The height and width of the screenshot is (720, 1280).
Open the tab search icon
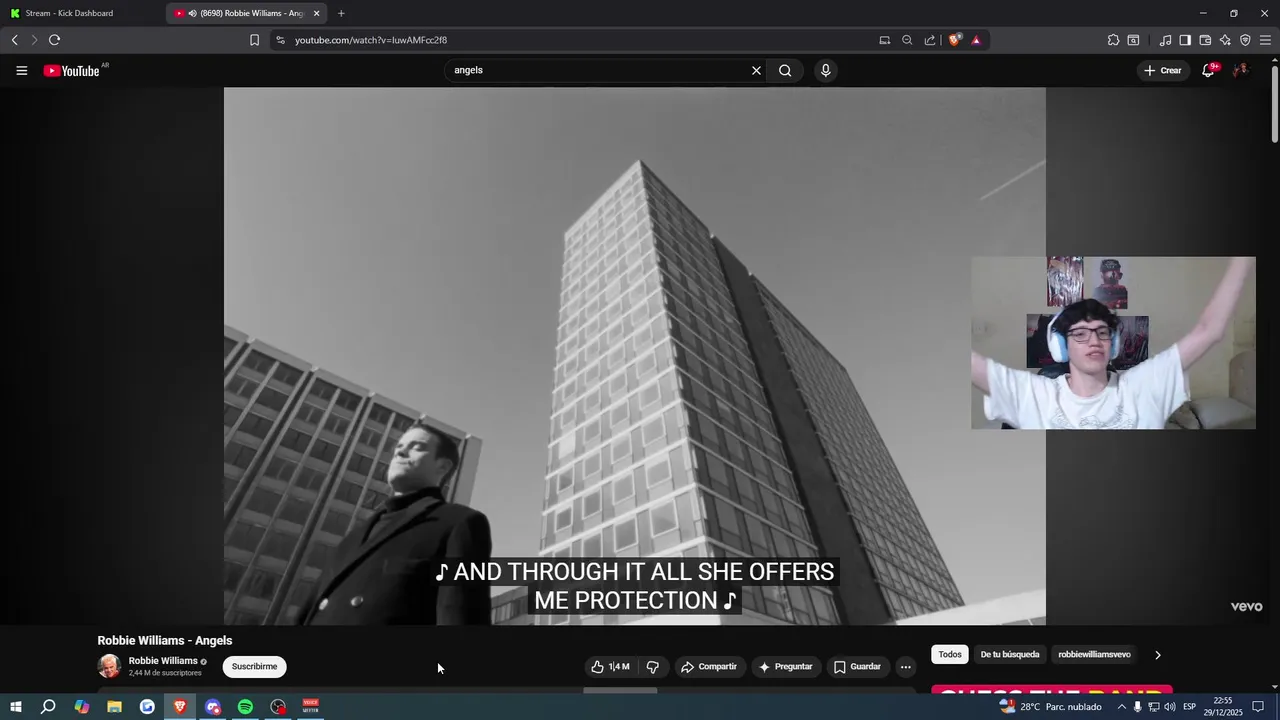coord(1133,40)
